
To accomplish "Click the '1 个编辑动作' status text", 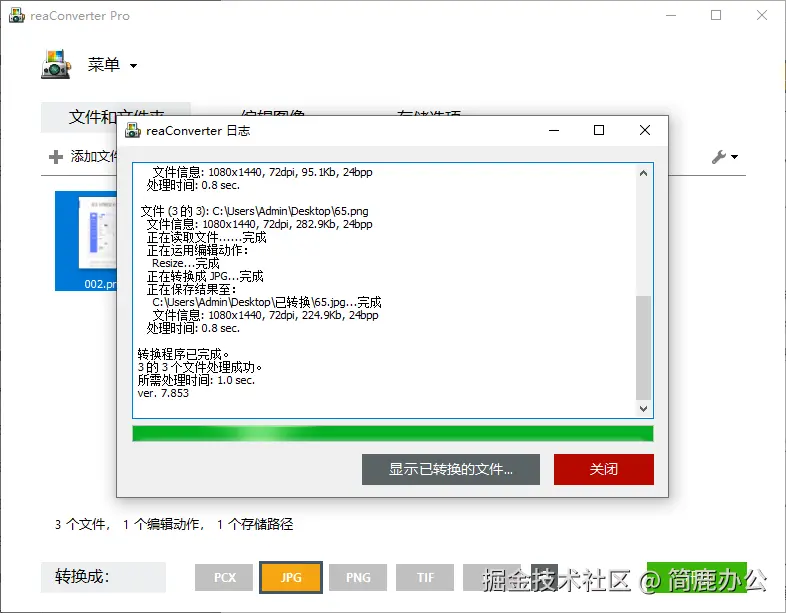I will coord(162,524).
